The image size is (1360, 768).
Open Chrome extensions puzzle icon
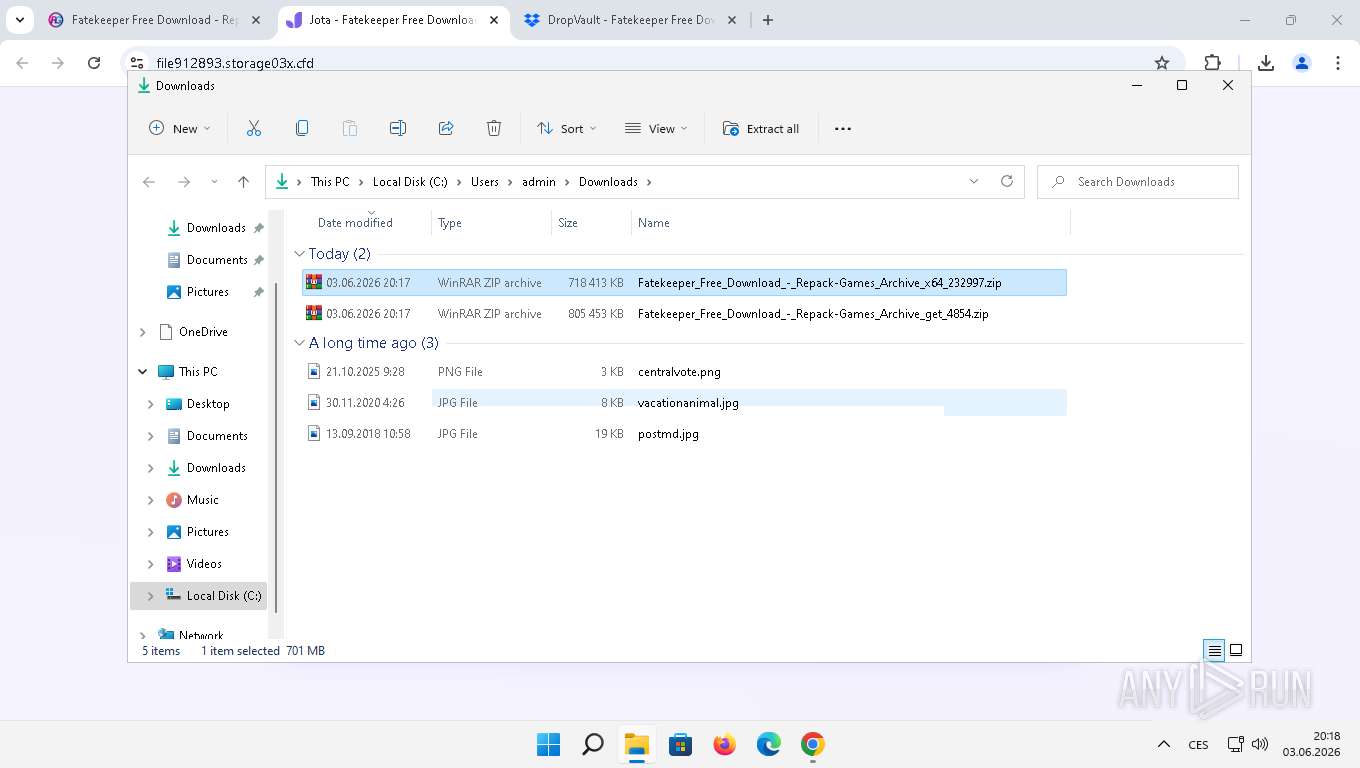point(1213,63)
